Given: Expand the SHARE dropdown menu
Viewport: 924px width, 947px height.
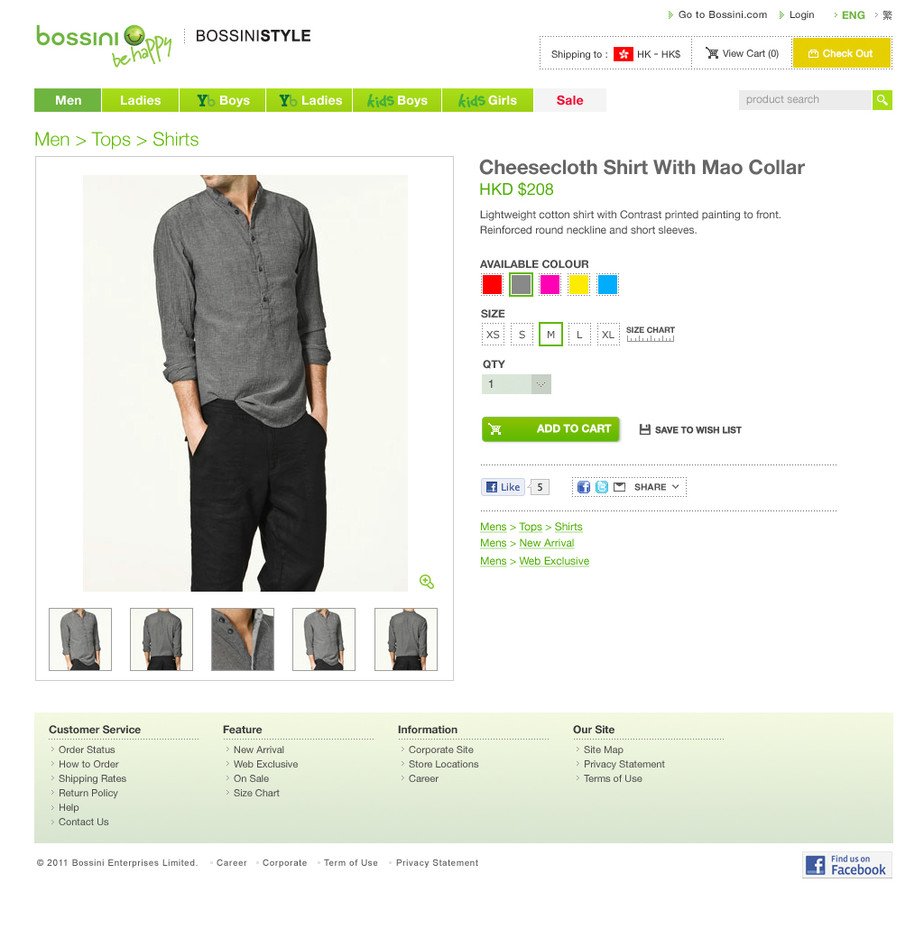Looking at the screenshot, I should 656,487.
